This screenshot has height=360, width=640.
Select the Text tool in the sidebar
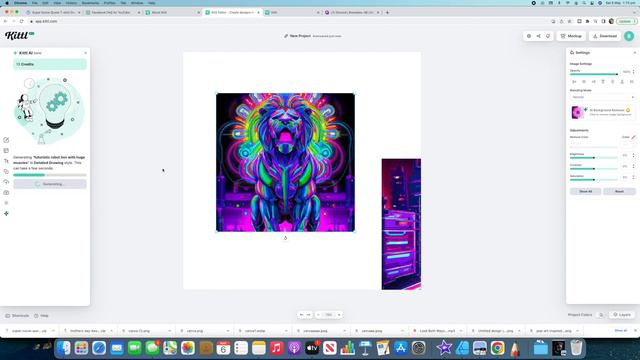click(x=6, y=161)
